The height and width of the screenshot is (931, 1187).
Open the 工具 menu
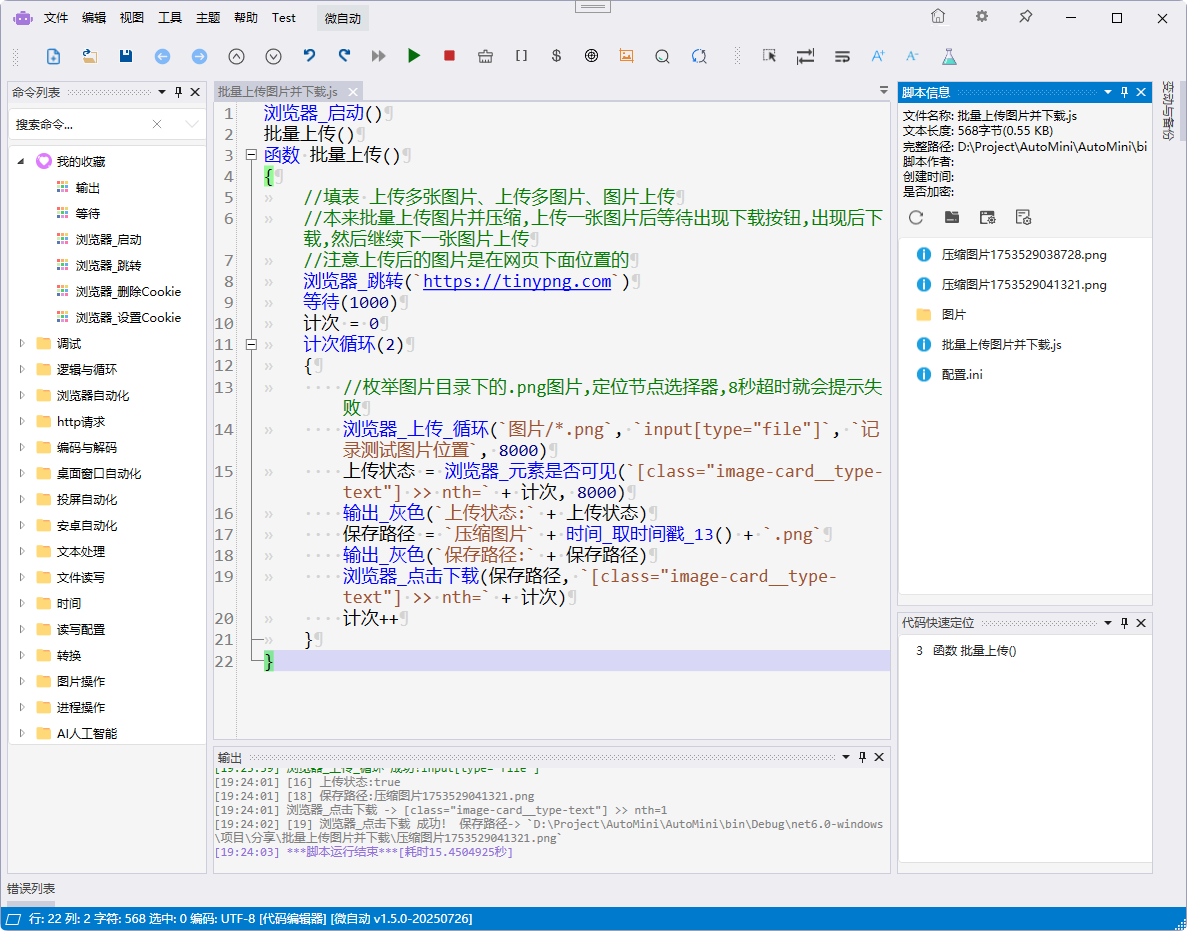click(170, 17)
